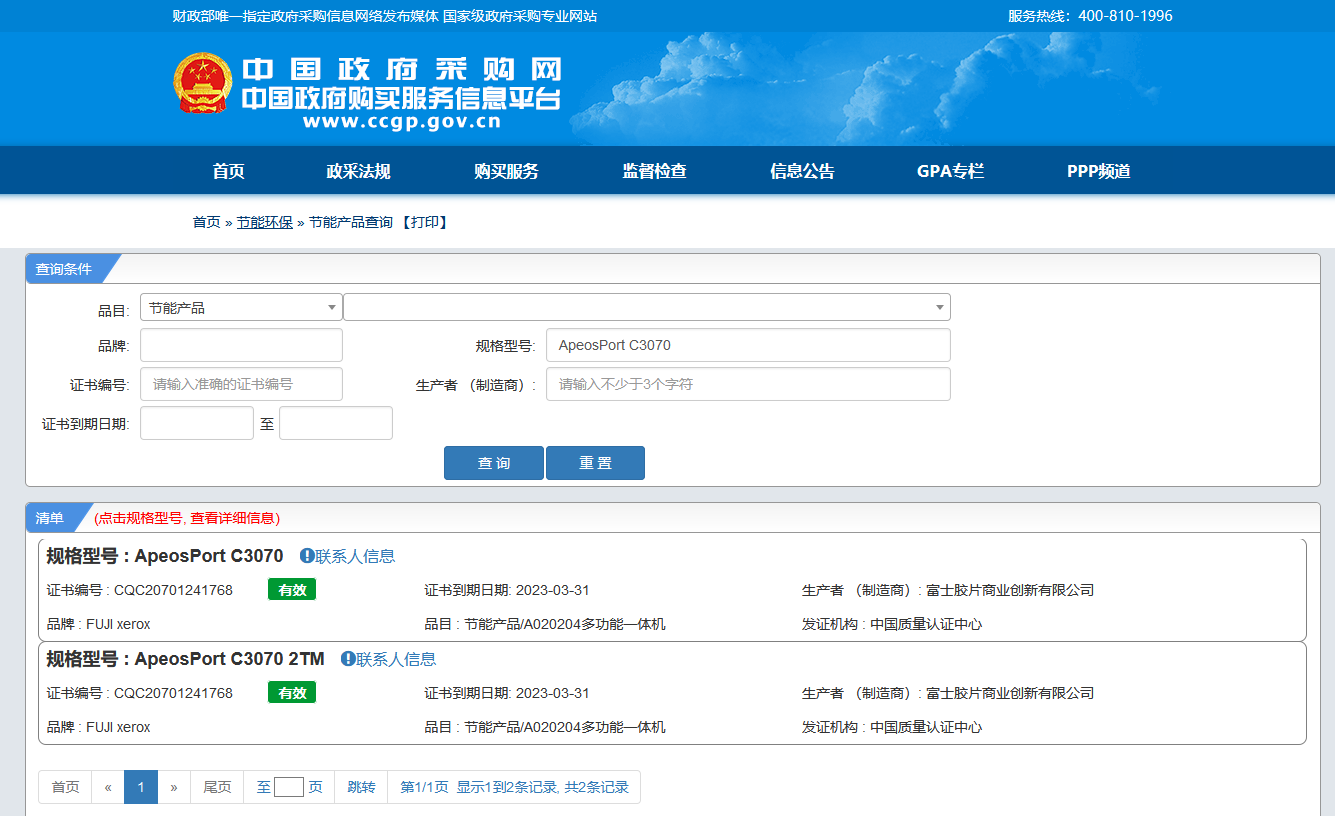
Task: Open the 首页 navigation menu item
Action: (x=228, y=171)
